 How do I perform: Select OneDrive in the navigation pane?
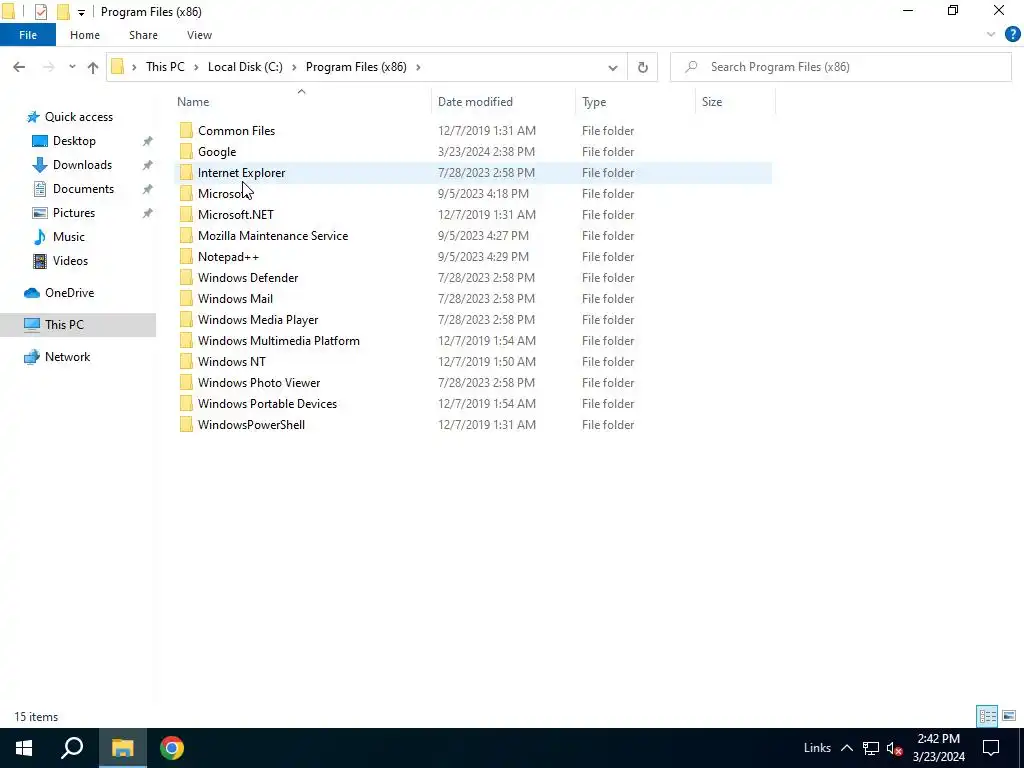69,293
